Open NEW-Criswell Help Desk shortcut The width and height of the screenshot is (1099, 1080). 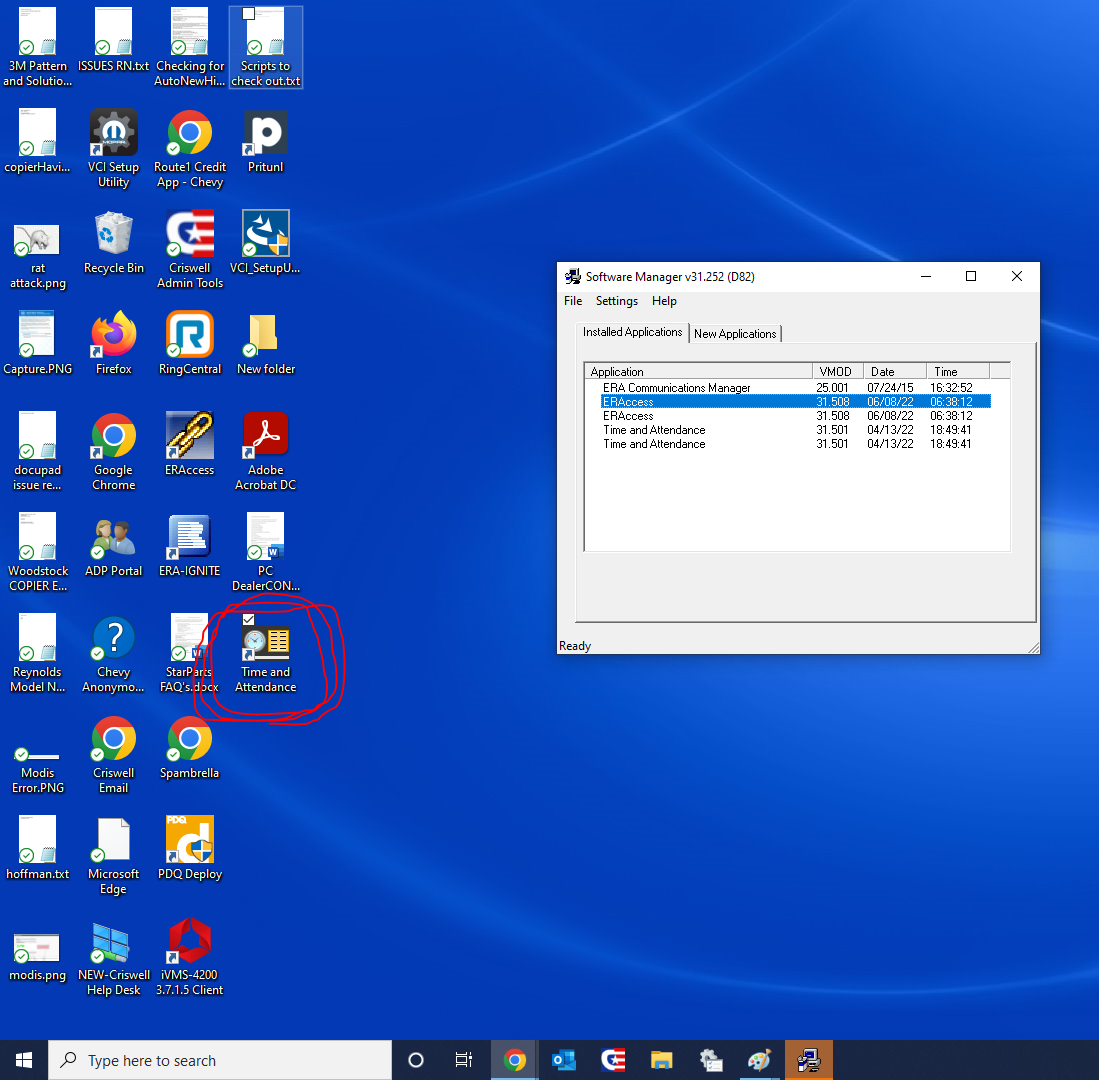tap(114, 956)
